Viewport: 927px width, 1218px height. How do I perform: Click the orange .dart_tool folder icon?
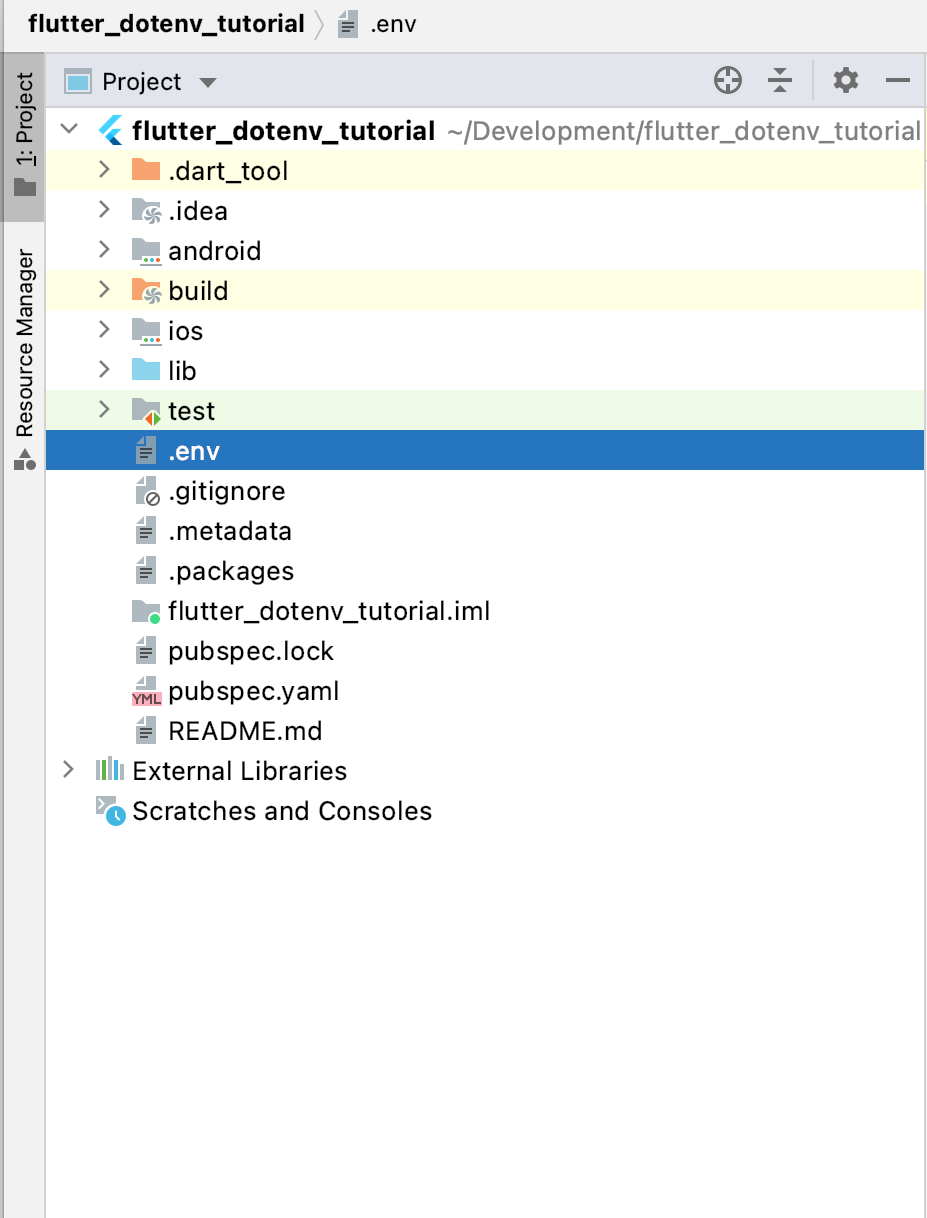(146, 170)
